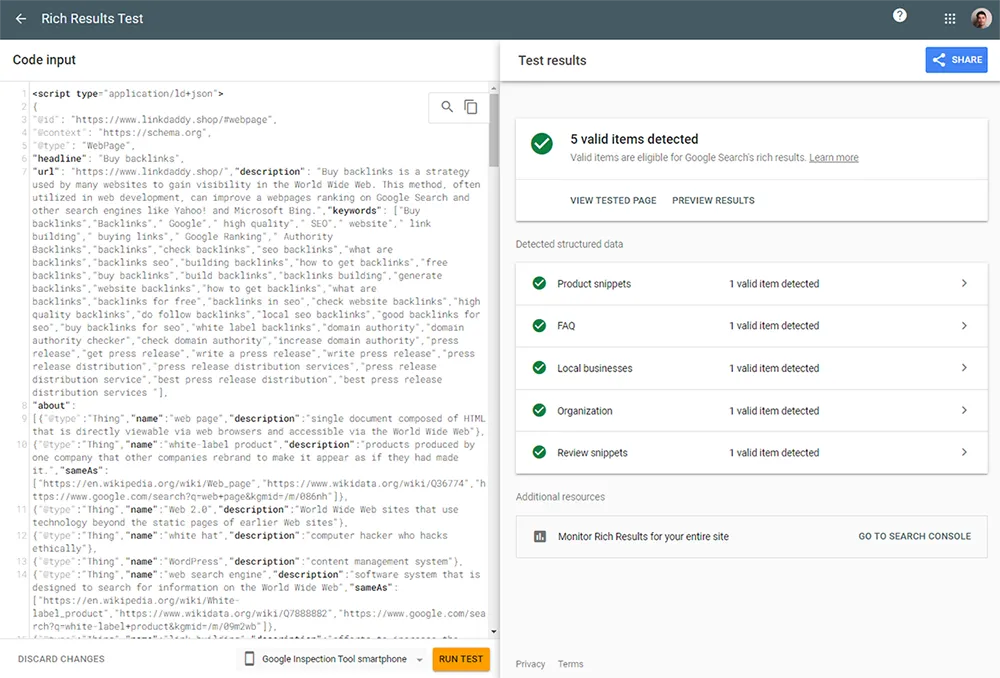
Task: Click the "about" key in code
Action: tap(51, 406)
